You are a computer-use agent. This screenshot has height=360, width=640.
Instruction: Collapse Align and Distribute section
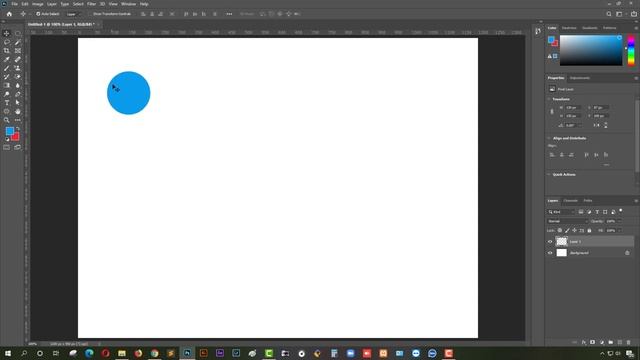(549, 138)
